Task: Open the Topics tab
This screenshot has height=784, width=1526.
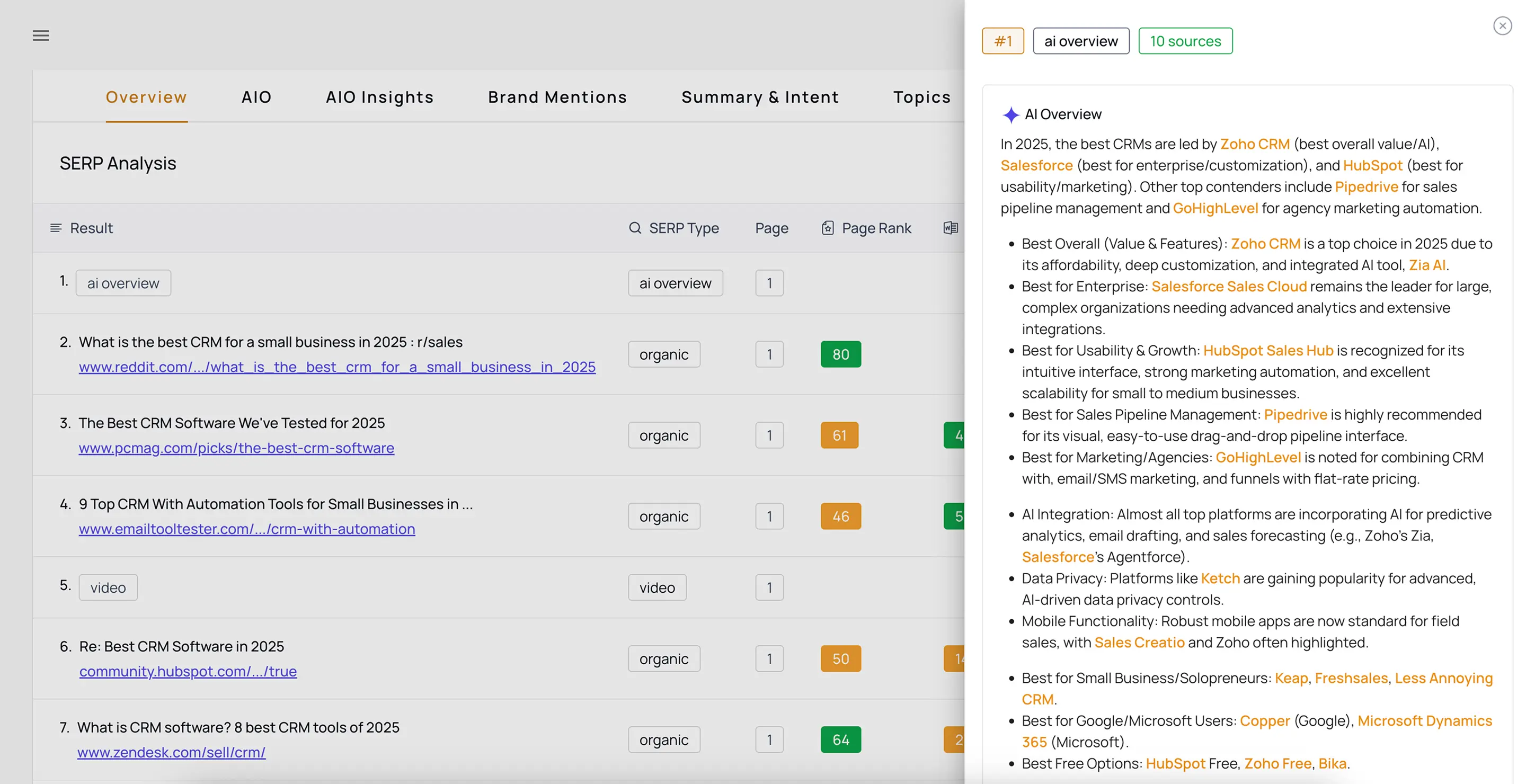Action: [x=922, y=97]
